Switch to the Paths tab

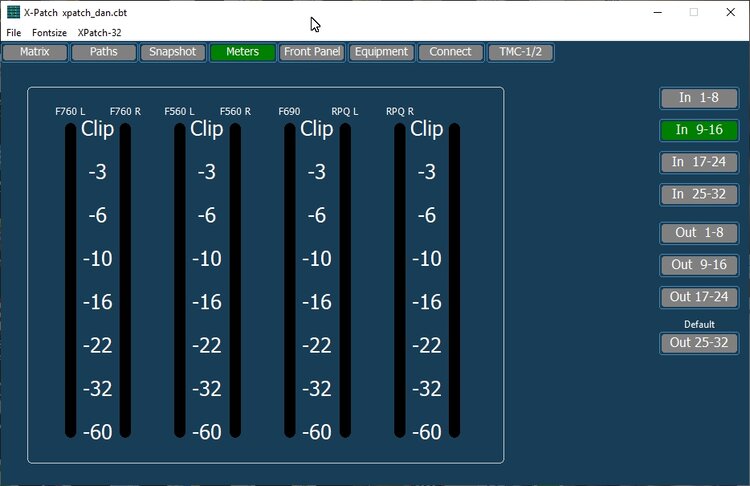[x=104, y=52]
